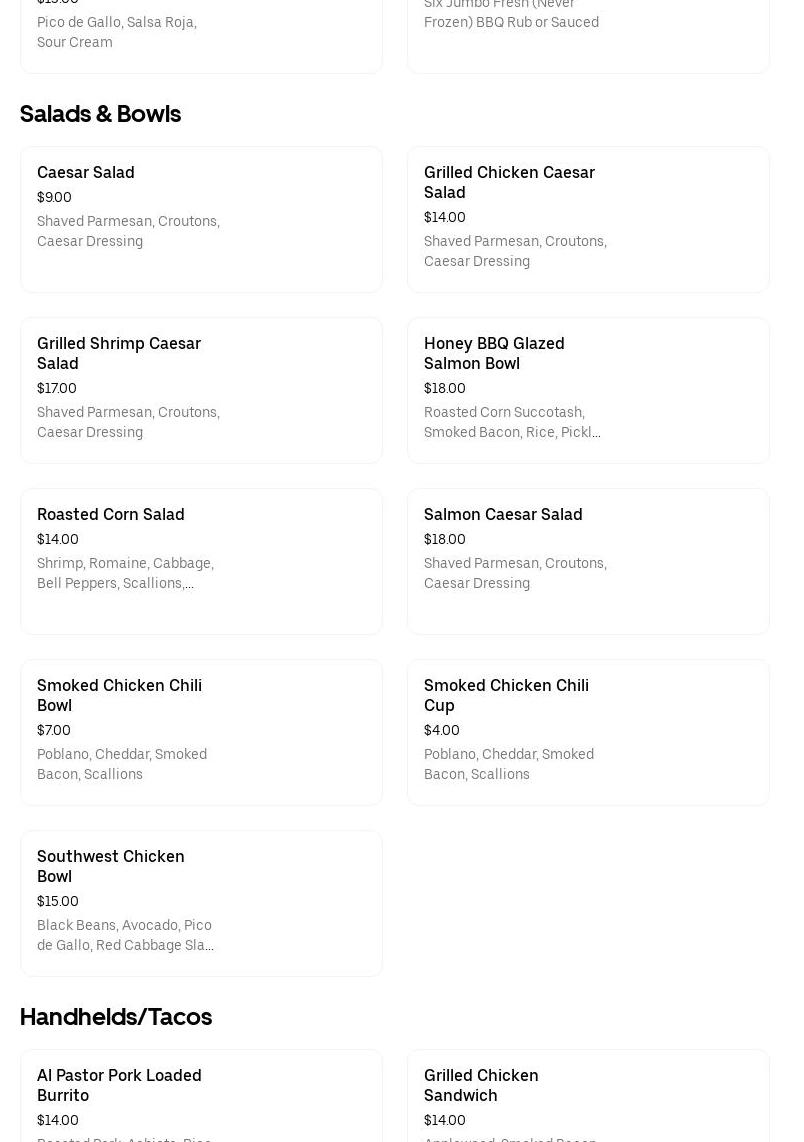Image resolution: width=804 pixels, height=1142 pixels.
Task: Choose Honey BBQ Glazed Salmon Bowl
Action: (588, 390)
